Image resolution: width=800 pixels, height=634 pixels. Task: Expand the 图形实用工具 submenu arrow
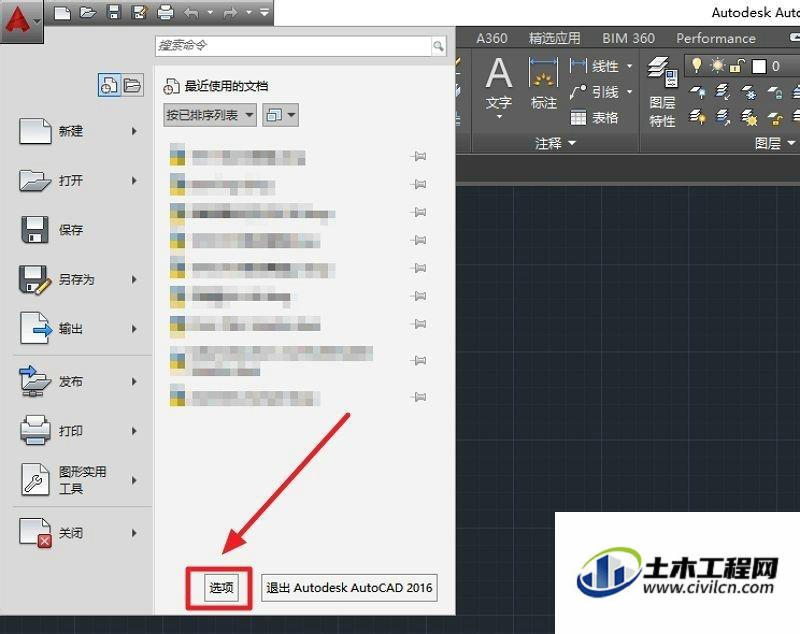[134, 480]
